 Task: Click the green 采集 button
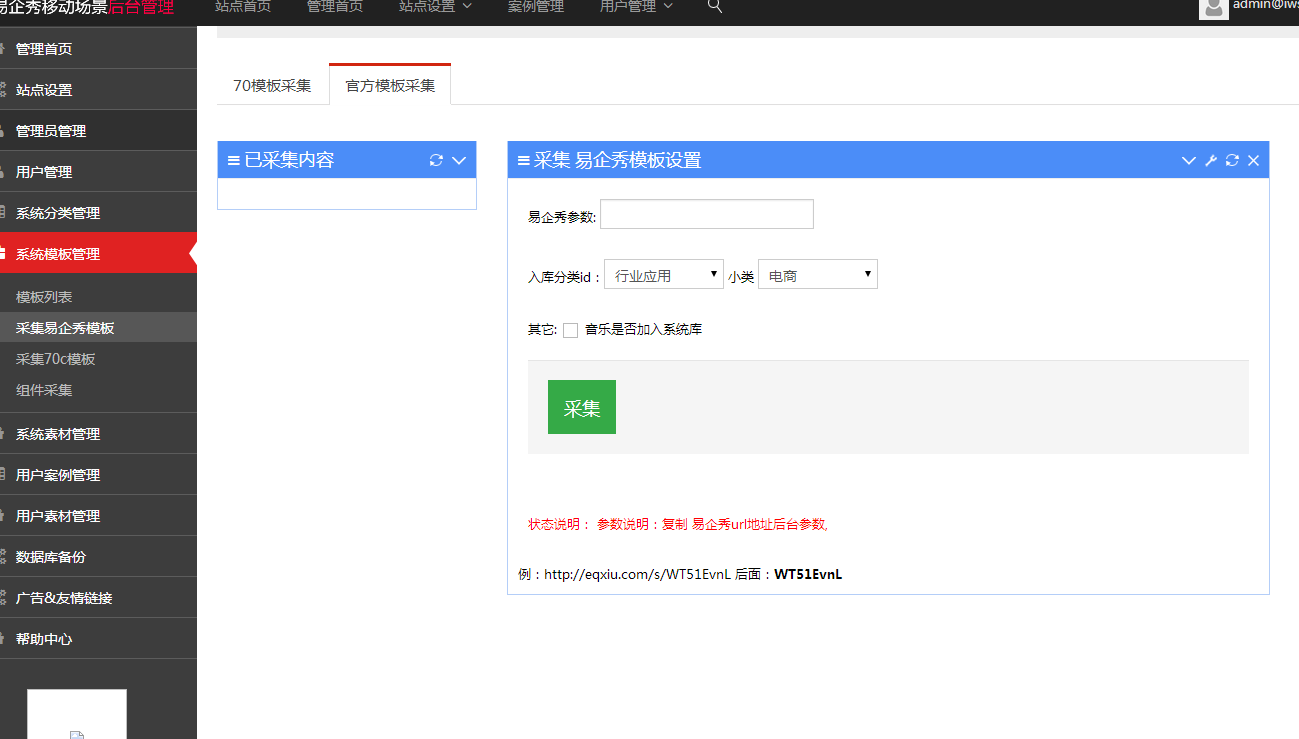point(581,406)
